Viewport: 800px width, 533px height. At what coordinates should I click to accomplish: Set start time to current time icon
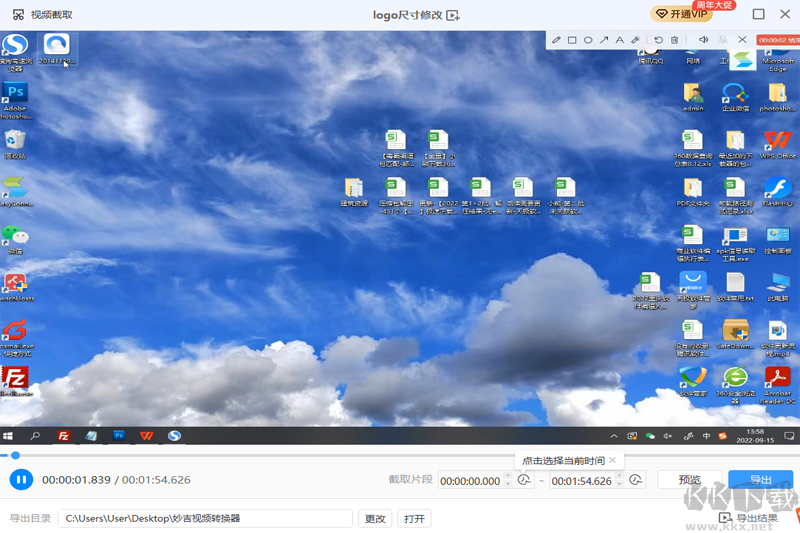(x=523, y=481)
